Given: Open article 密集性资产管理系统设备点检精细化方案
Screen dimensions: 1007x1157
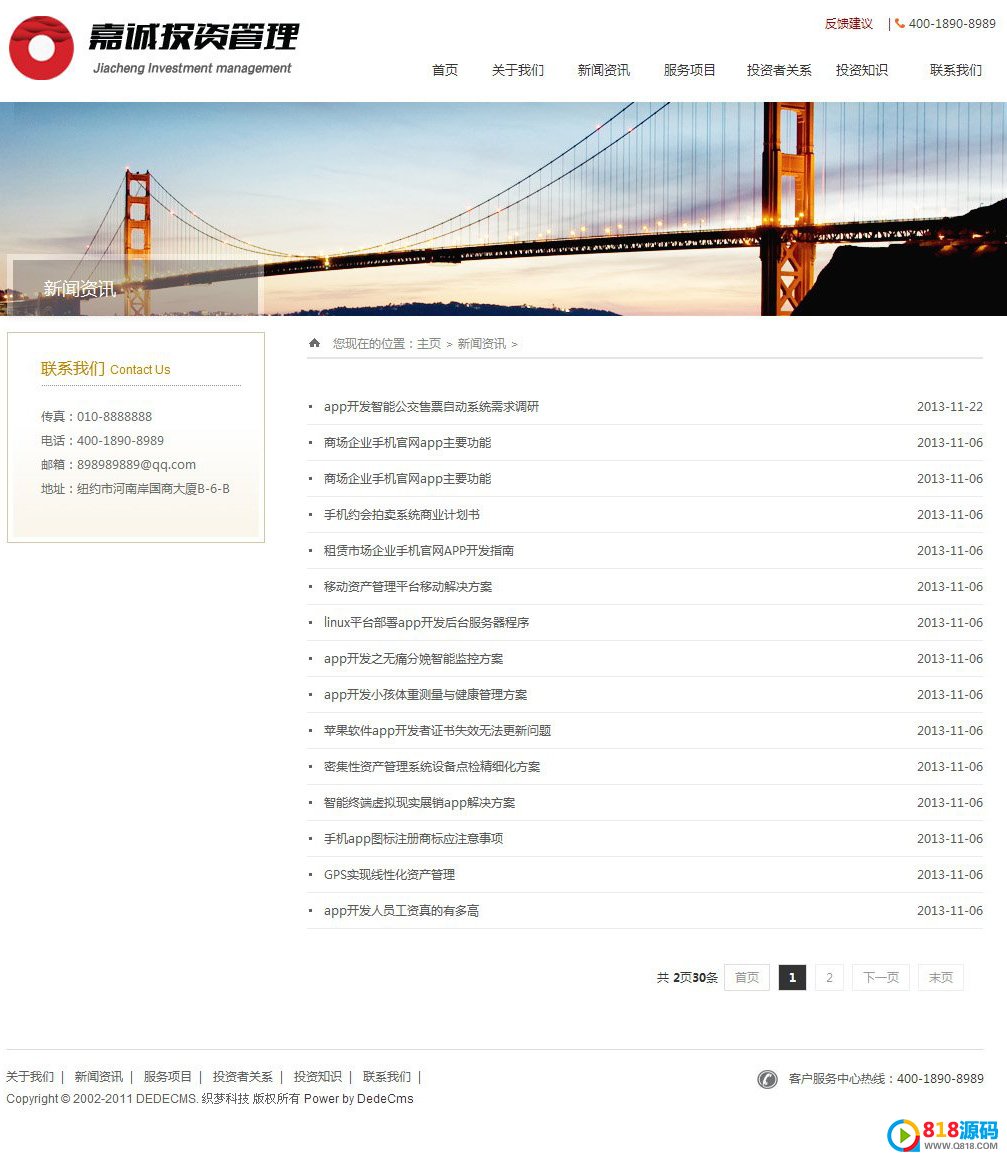Looking at the screenshot, I should (432, 767).
